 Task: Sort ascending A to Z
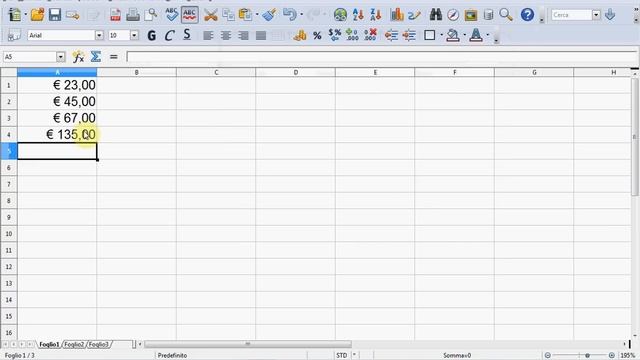[358, 15]
